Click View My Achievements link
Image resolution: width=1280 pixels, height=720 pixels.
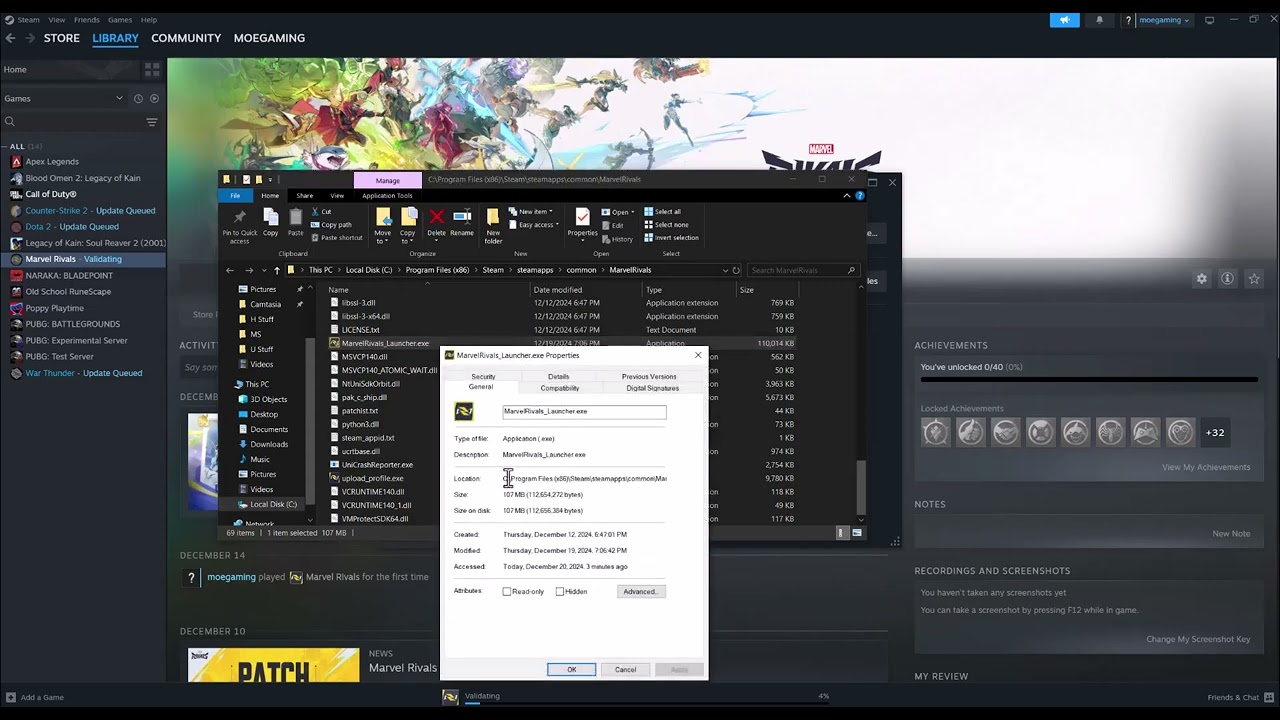(x=1206, y=467)
